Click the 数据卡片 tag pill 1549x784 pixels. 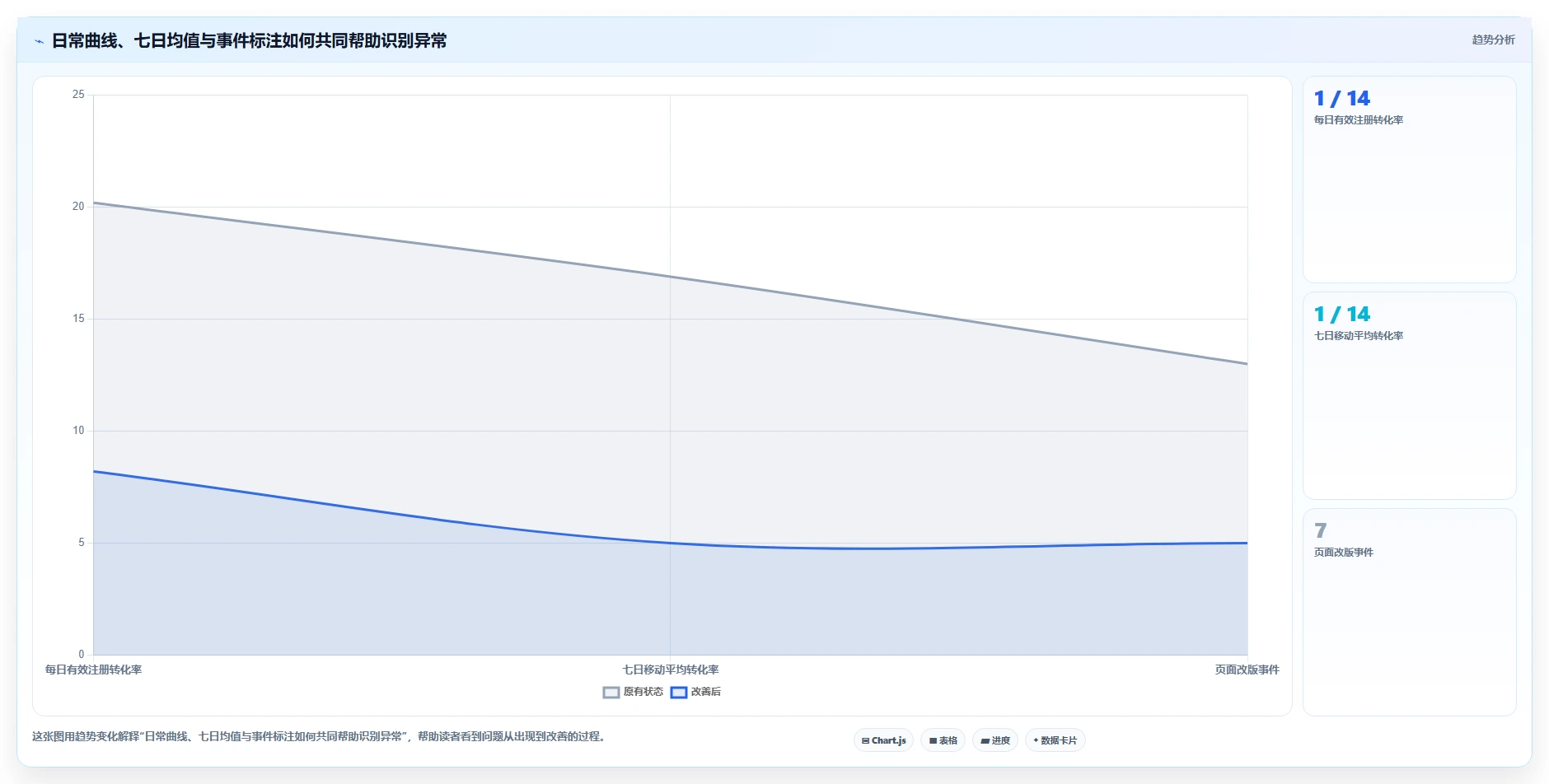pyautogui.click(x=1055, y=740)
